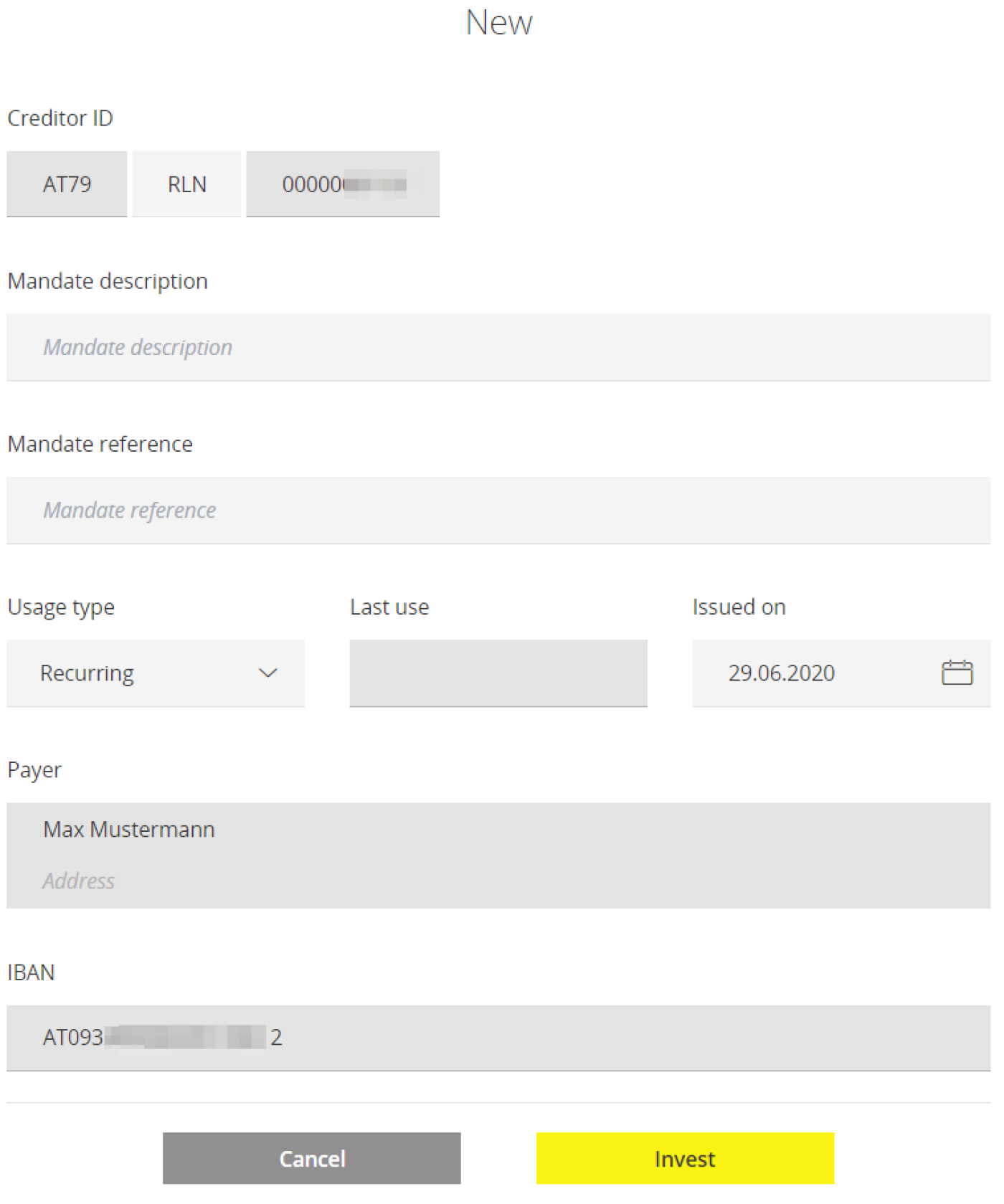Click the New heading at top
Viewport: 1004px width, 1204px height.
coord(499,23)
